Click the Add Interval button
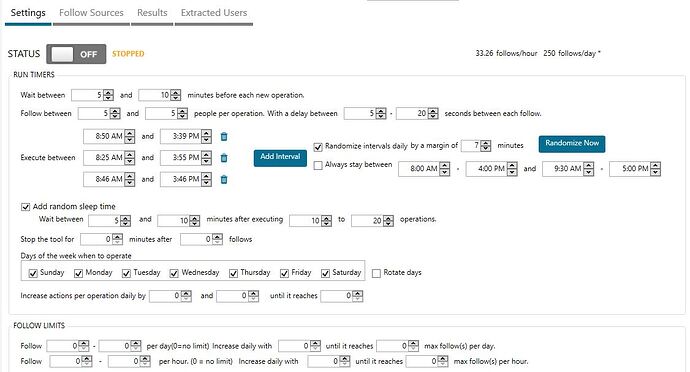690x372 pixels. tap(280, 158)
